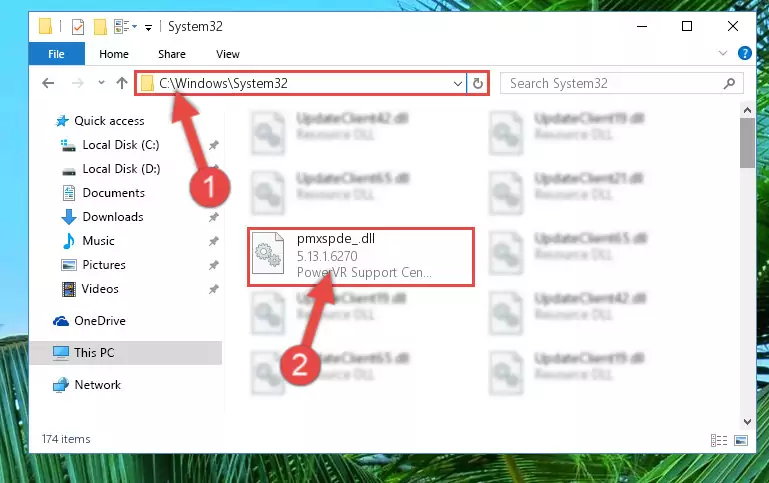Open the File menu
Screen dimensions: 769x483
tap(56, 54)
